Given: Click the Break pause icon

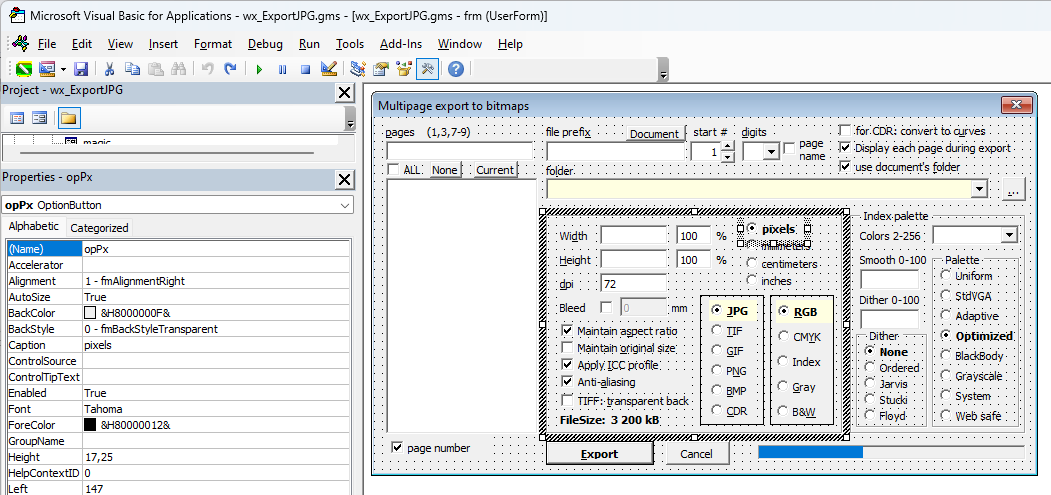Looking at the screenshot, I should (x=282, y=69).
